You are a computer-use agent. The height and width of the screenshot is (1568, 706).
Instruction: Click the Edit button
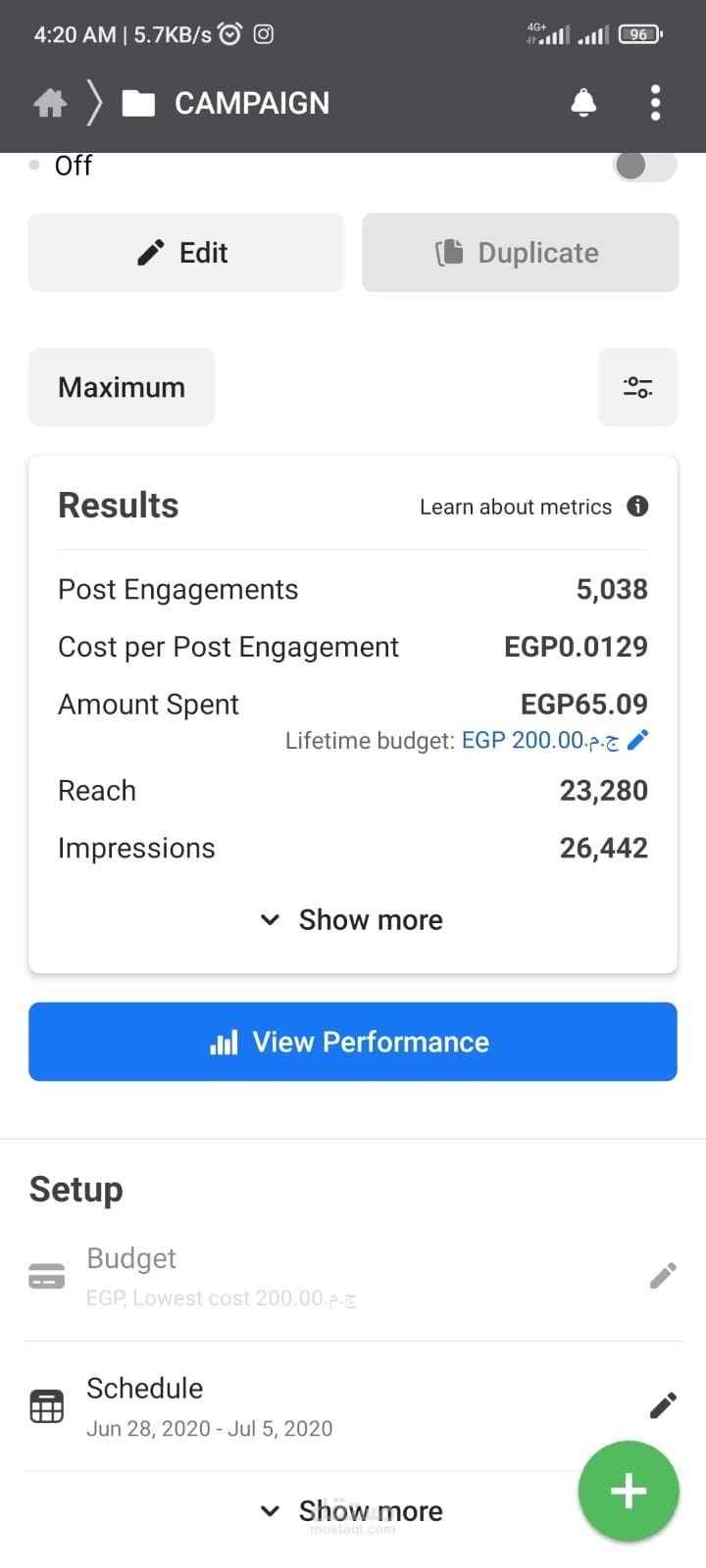point(186,253)
